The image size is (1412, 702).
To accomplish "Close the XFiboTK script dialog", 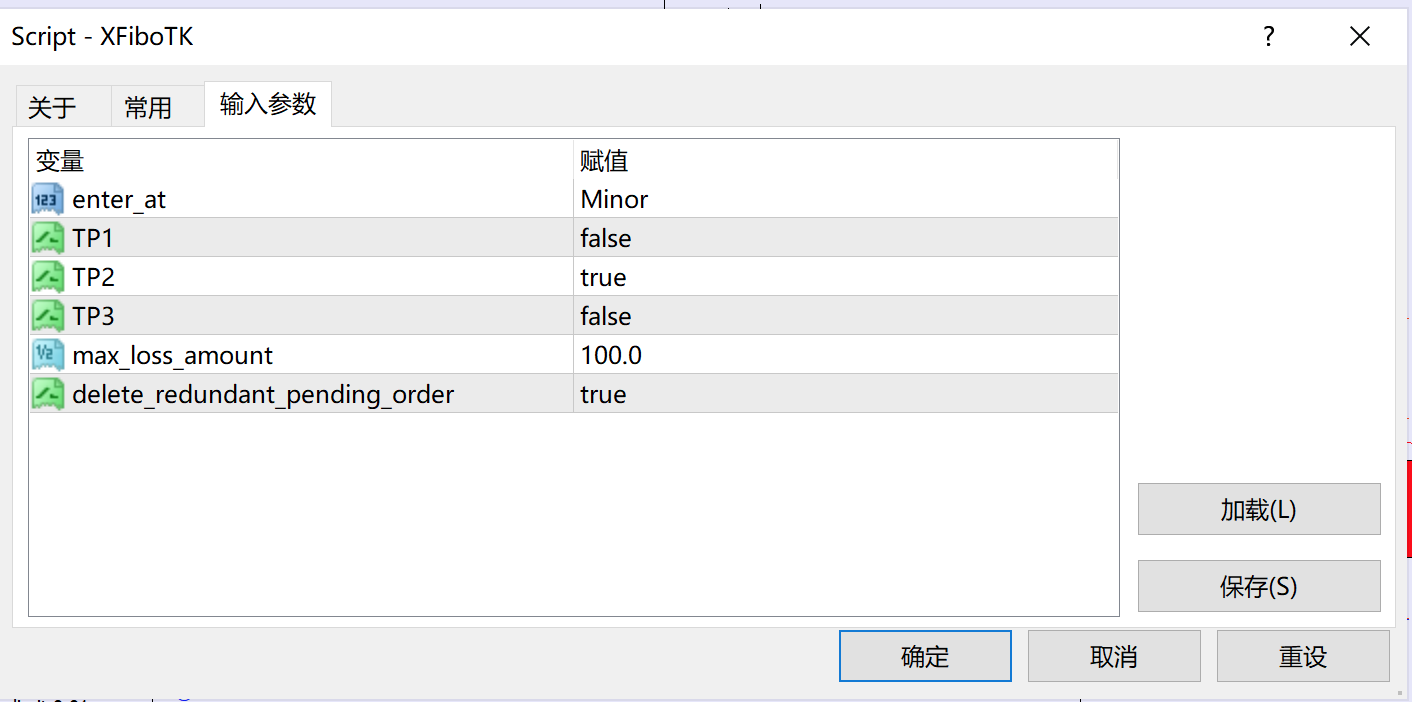I will [1359, 37].
